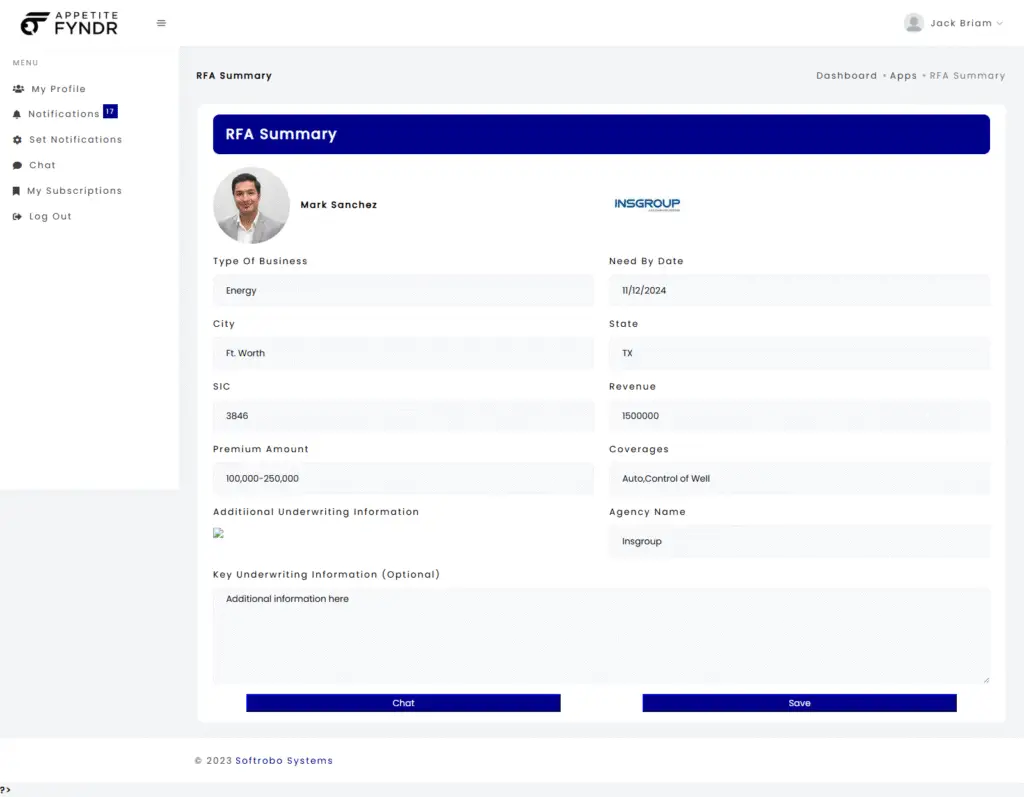Viewport: 1024px width, 797px height.
Task: Click the Notifications bell icon
Action: tap(17, 114)
